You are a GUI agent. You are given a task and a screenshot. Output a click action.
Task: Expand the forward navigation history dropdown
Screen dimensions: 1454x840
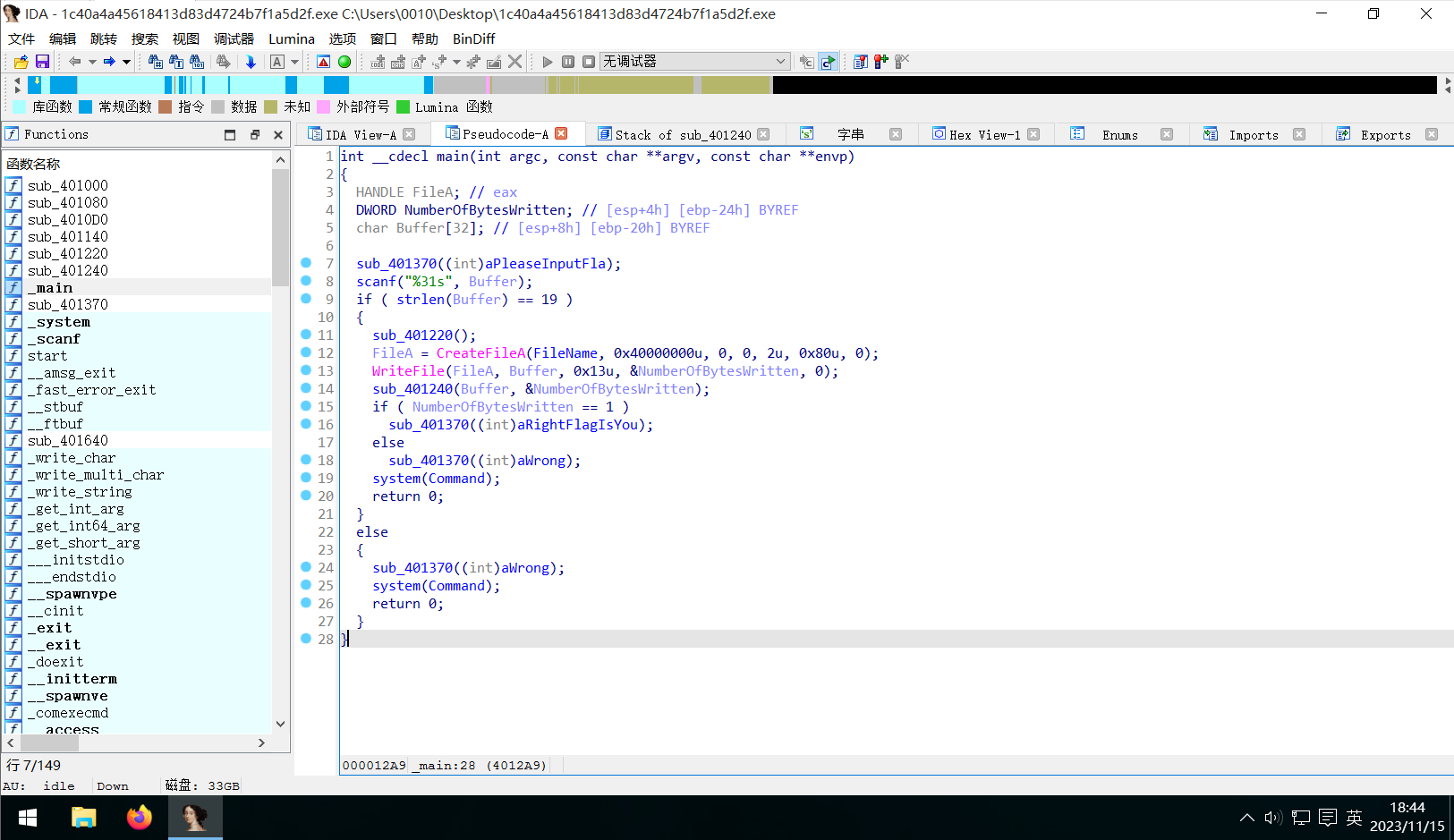click(126, 62)
